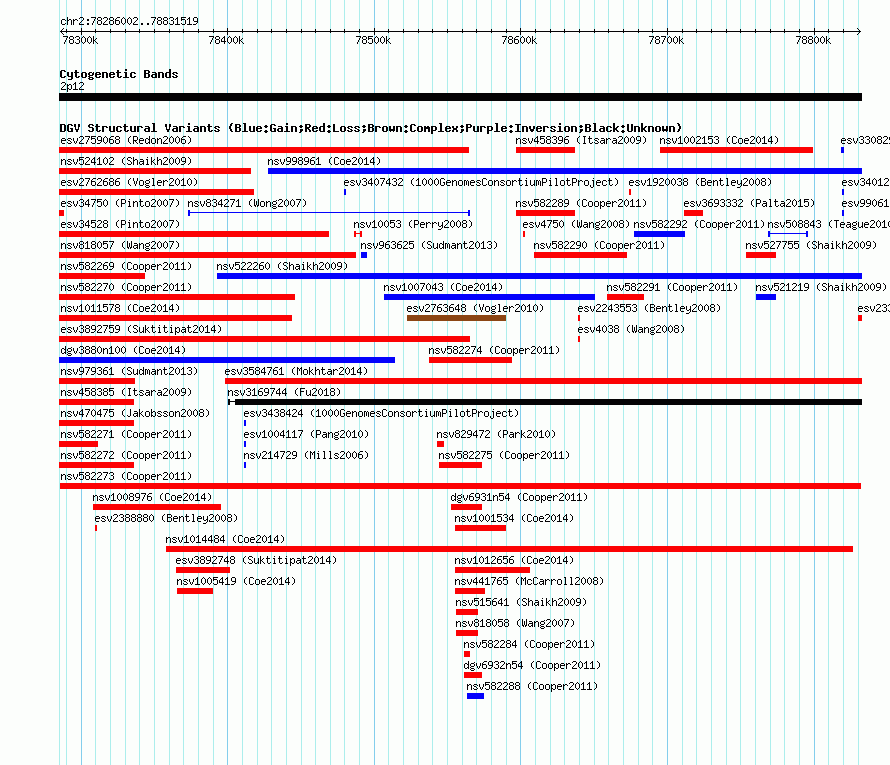Open nsv582291 (Cooper2011) label
Viewport: 890px width, 765px height.
click(x=673, y=287)
